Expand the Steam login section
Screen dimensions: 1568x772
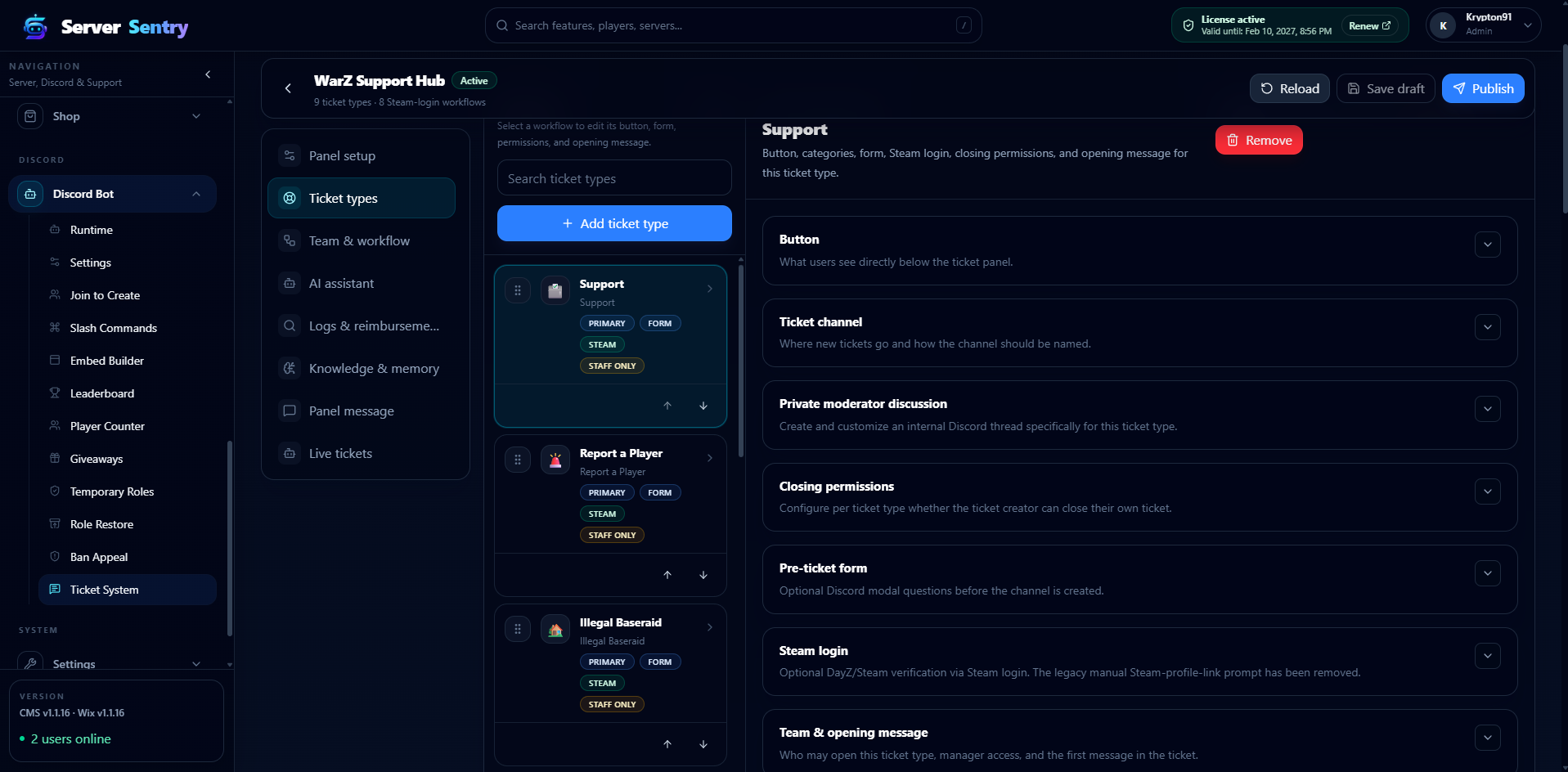click(x=1488, y=656)
